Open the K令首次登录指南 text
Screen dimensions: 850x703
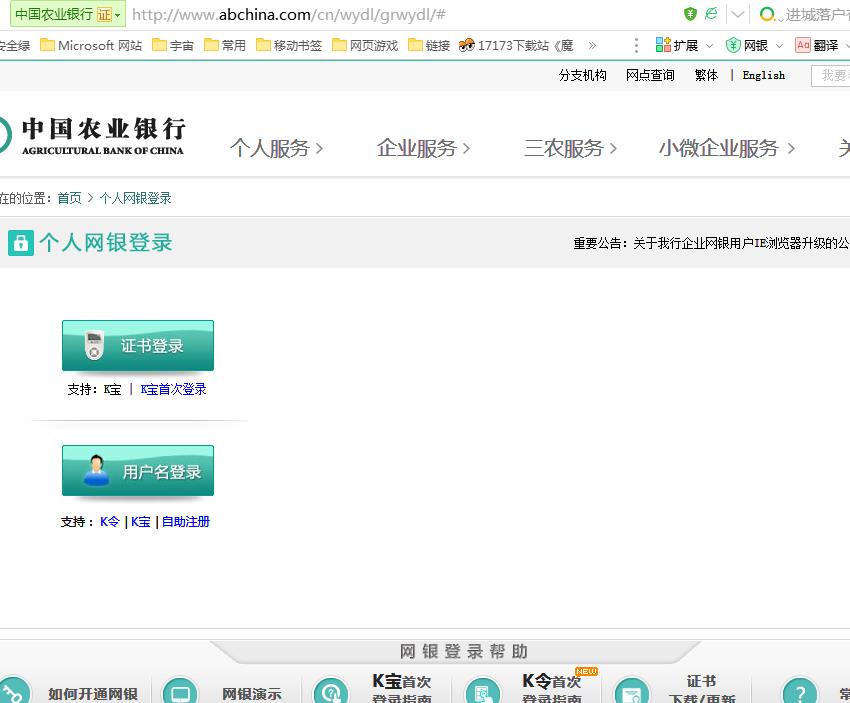(552, 688)
